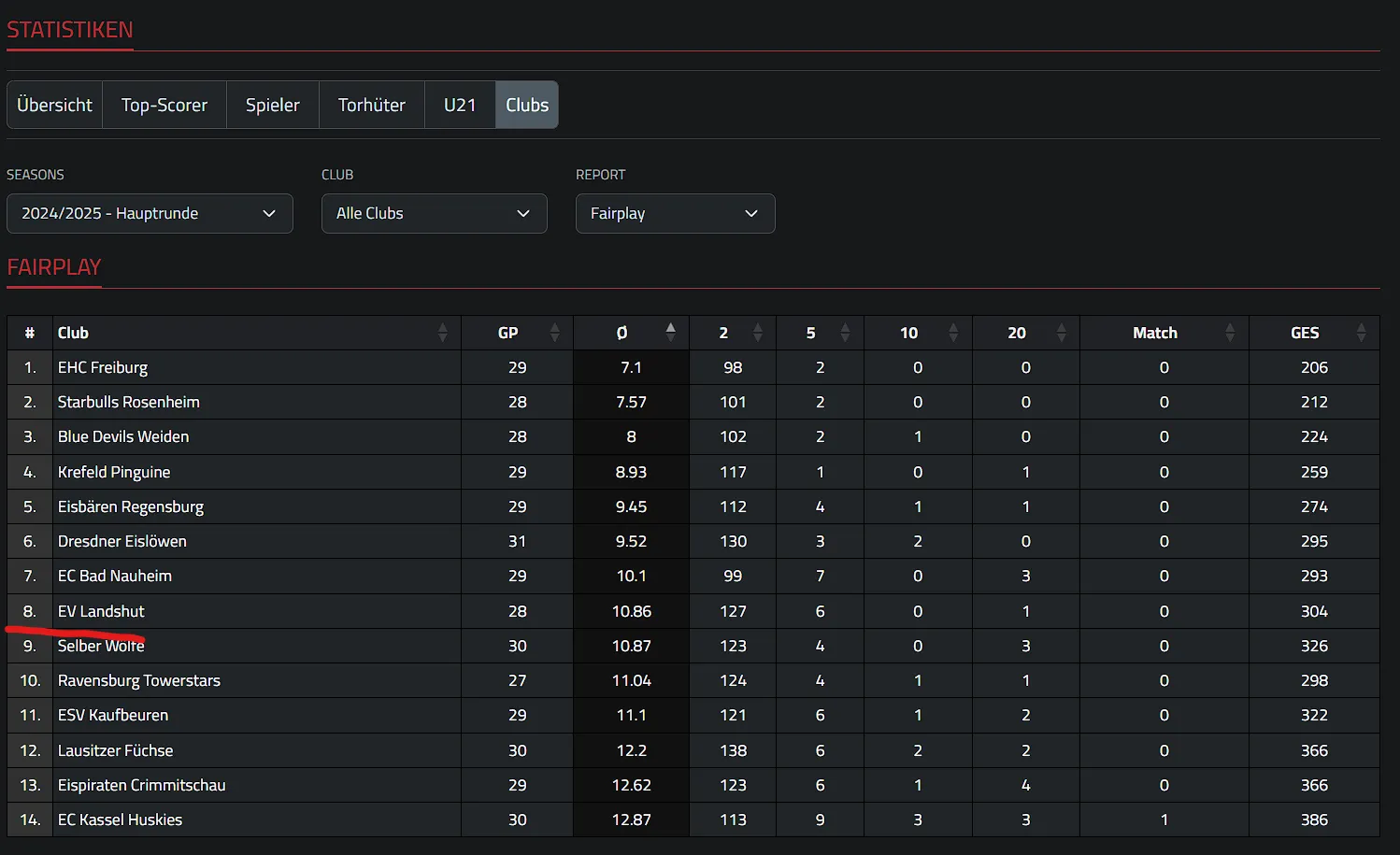Click the 2-minute value 138
Screen dimensions: 1400x855
click(733, 750)
